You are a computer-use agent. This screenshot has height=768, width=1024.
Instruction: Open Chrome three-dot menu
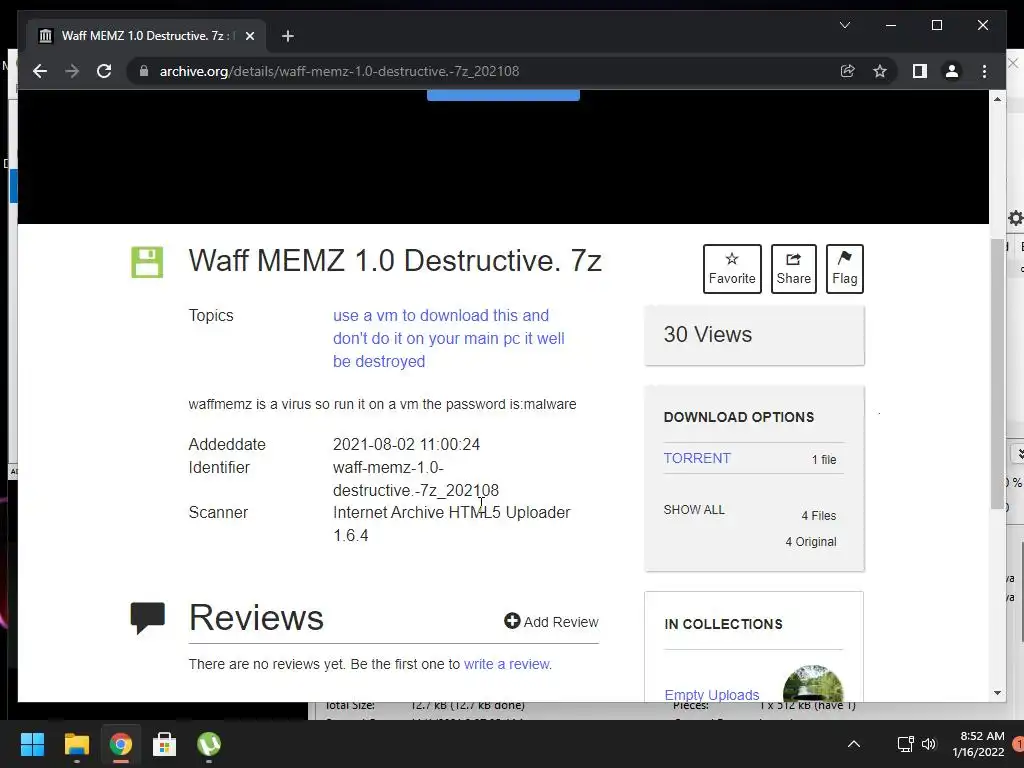[984, 71]
